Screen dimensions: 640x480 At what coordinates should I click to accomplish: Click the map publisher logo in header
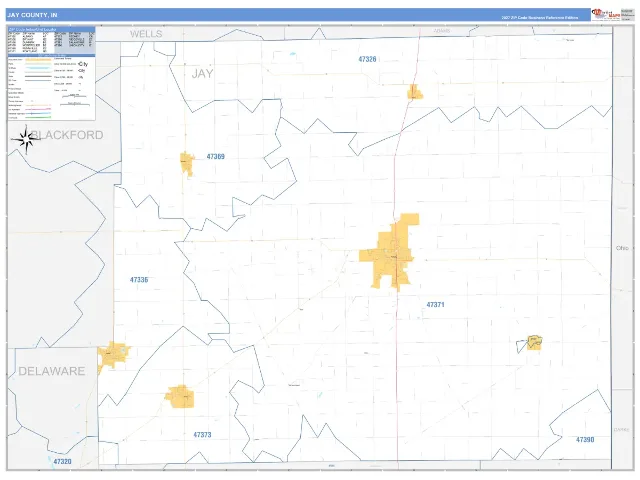pos(606,14)
